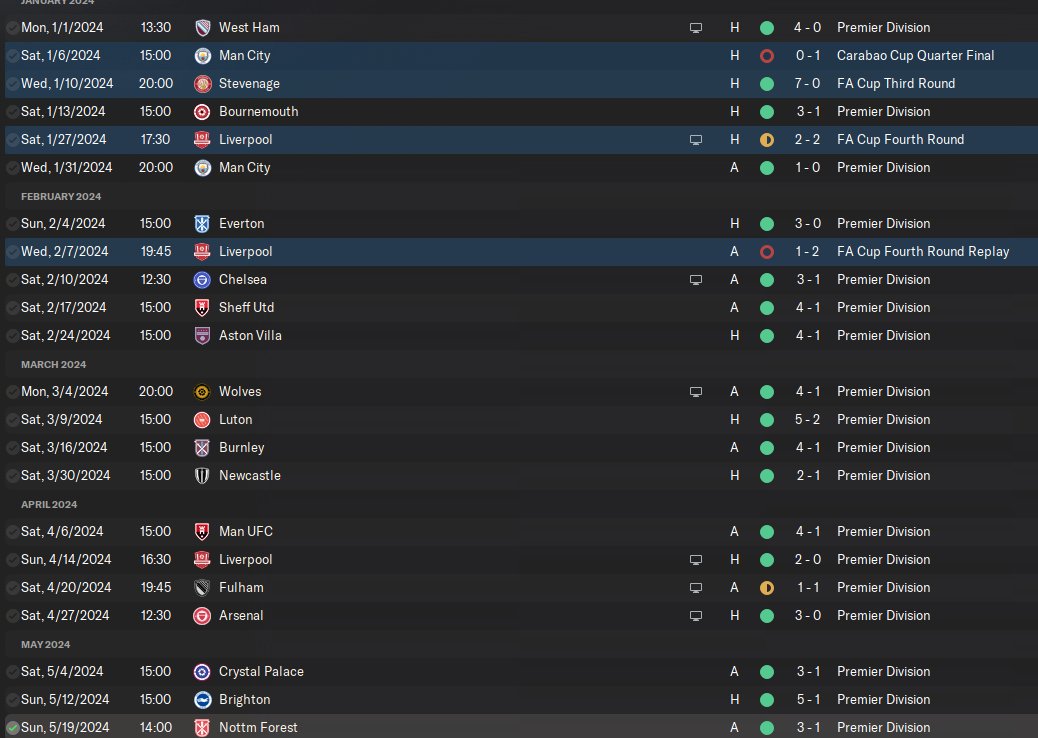1038x738 pixels.
Task: Select the Crystal Palace team name
Action: point(261,672)
